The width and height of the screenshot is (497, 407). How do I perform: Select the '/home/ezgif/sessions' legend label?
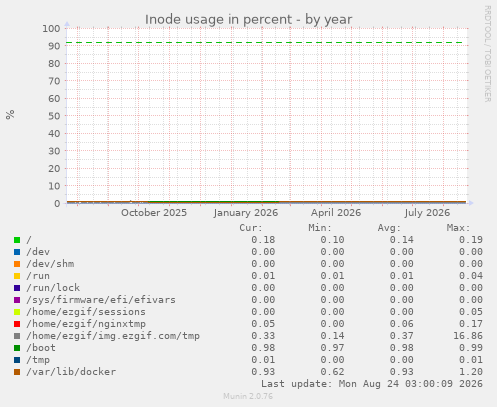click(86, 312)
